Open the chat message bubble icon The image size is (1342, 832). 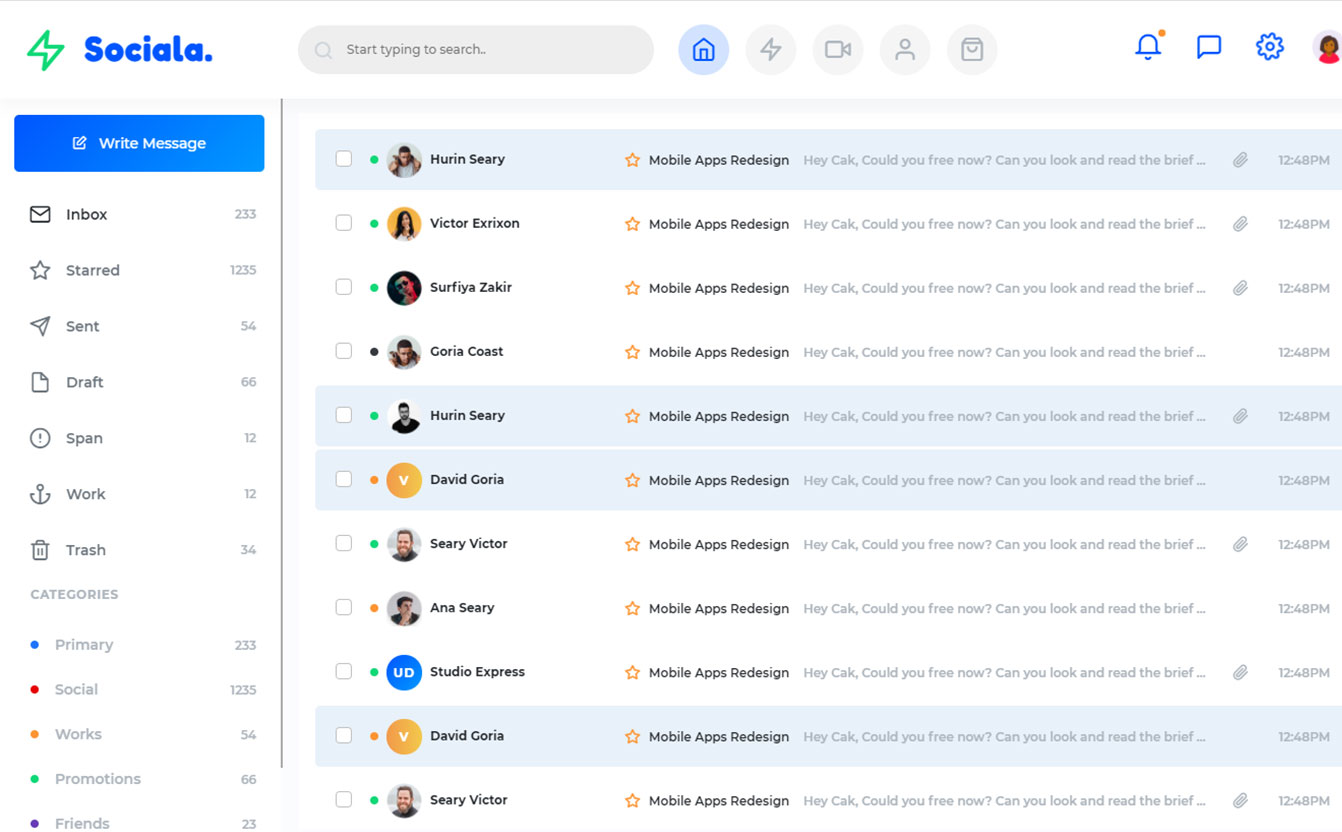[x=1209, y=47]
